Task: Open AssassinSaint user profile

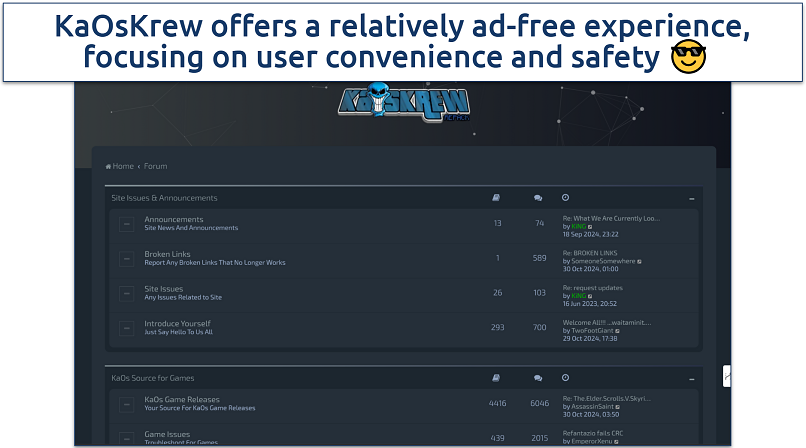Action: (592, 406)
